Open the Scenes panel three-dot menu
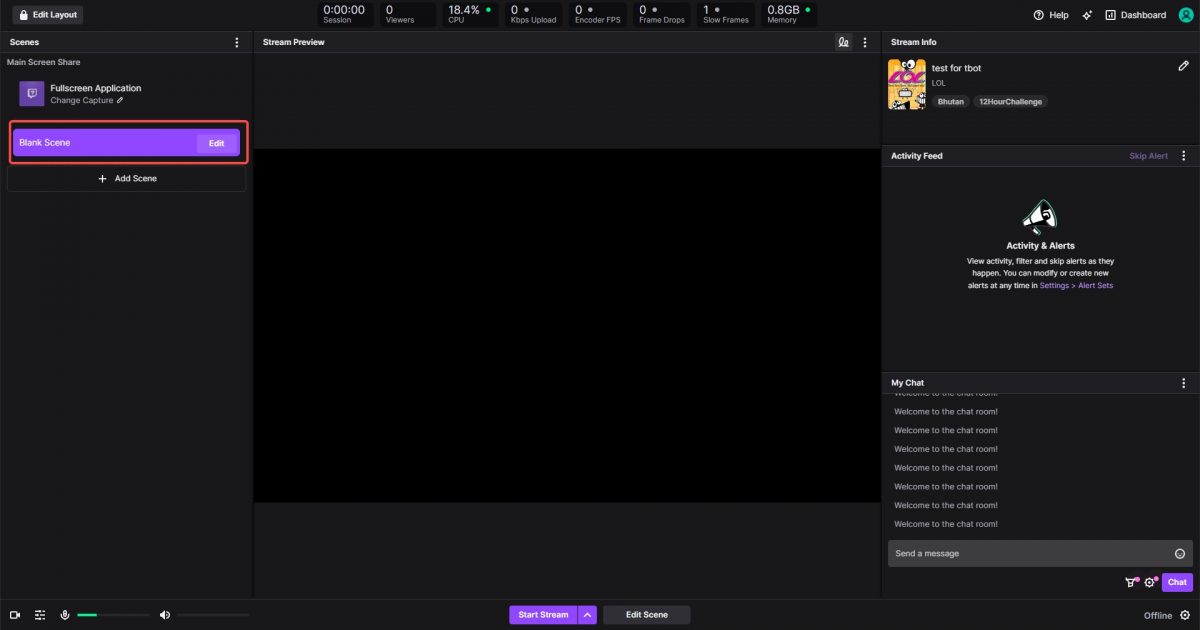 click(x=236, y=42)
